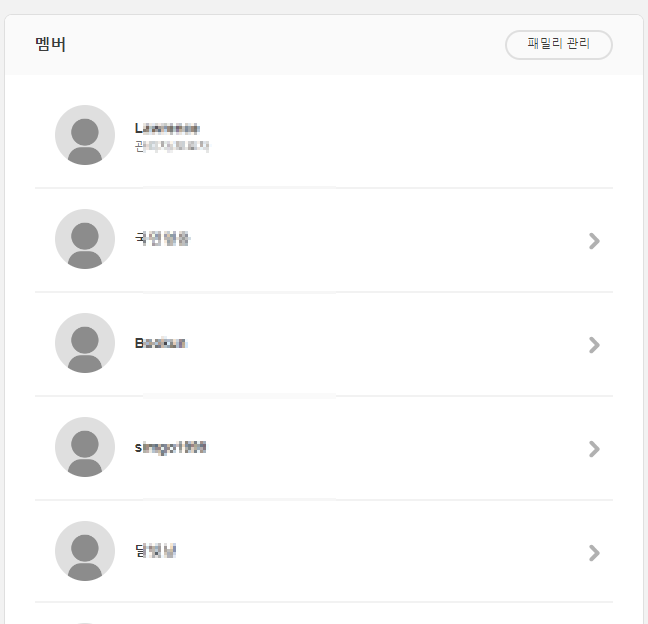Viewport: 648px width, 624px height.
Task: Click the first member's profile avatar
Action: [85, 135]
